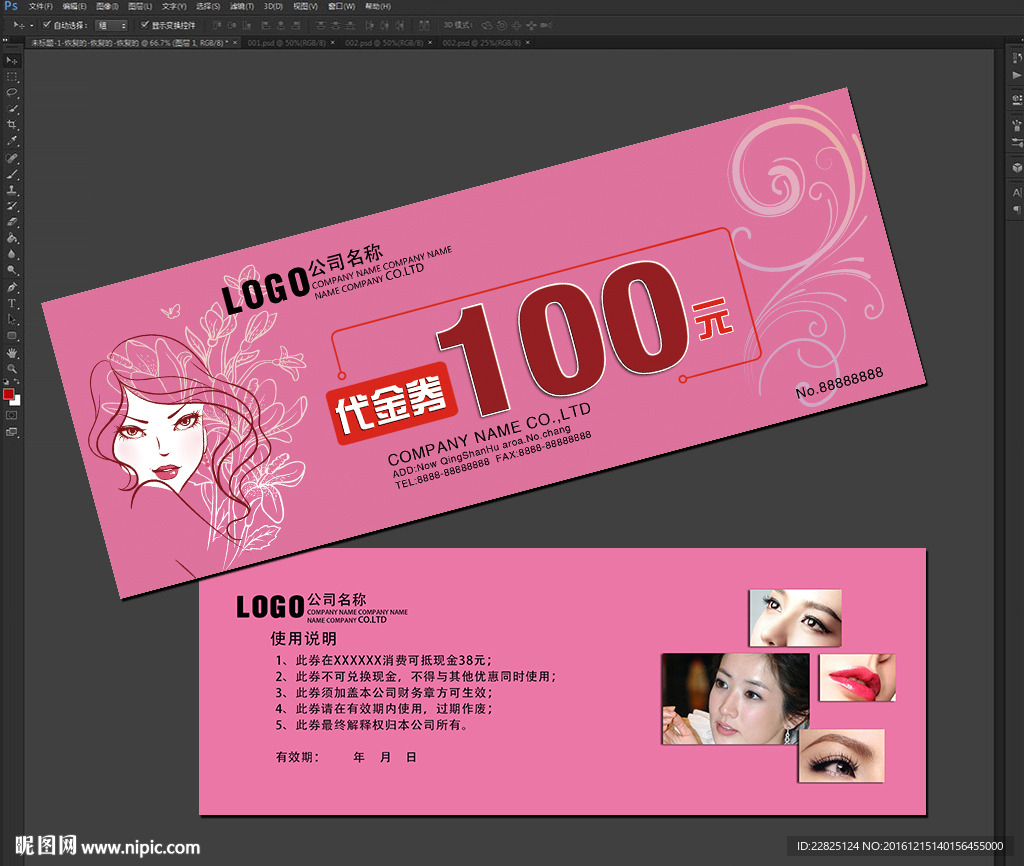Viewport: 1024px width, 866px height.
Task: Open Move tool preset picker arrow
Action: pyautogui.click(x=31, y=24)
